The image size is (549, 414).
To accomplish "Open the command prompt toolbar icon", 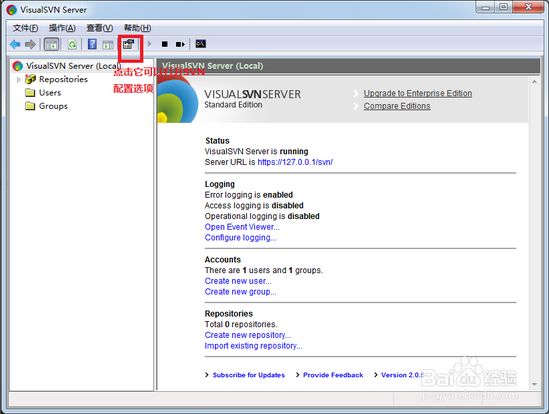I will pos(200,44).
